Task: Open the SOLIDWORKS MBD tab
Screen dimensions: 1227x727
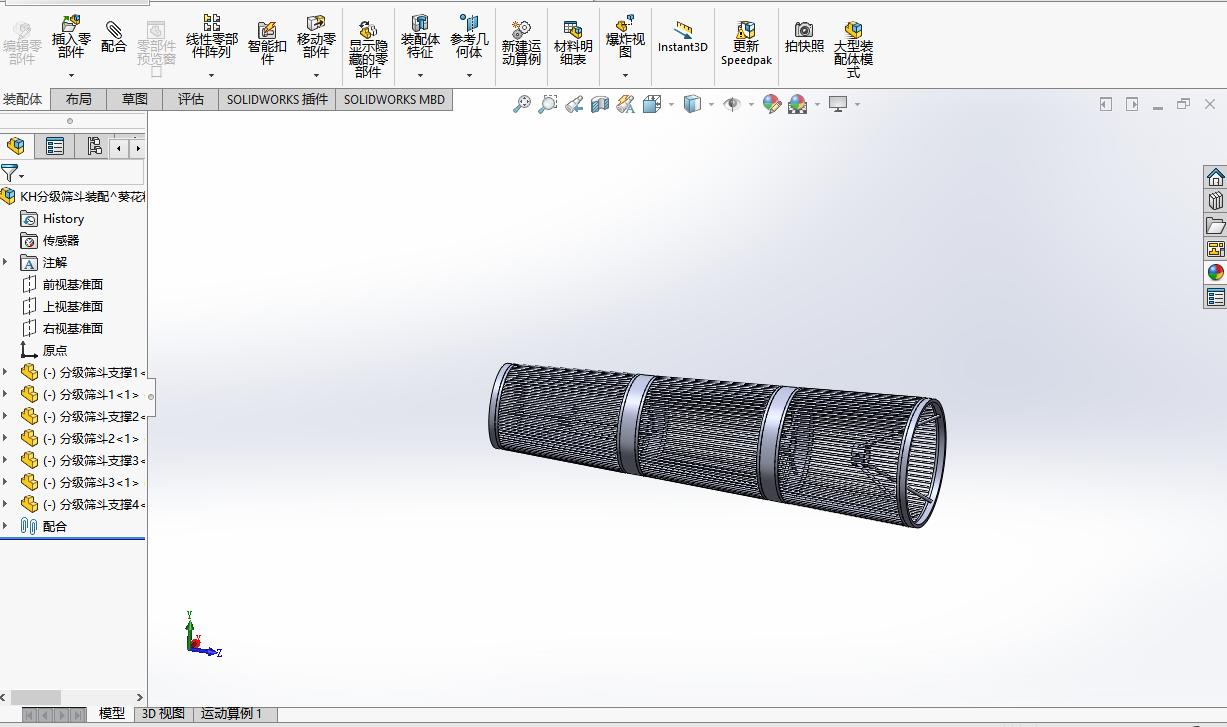Action: tap(394, 99)
